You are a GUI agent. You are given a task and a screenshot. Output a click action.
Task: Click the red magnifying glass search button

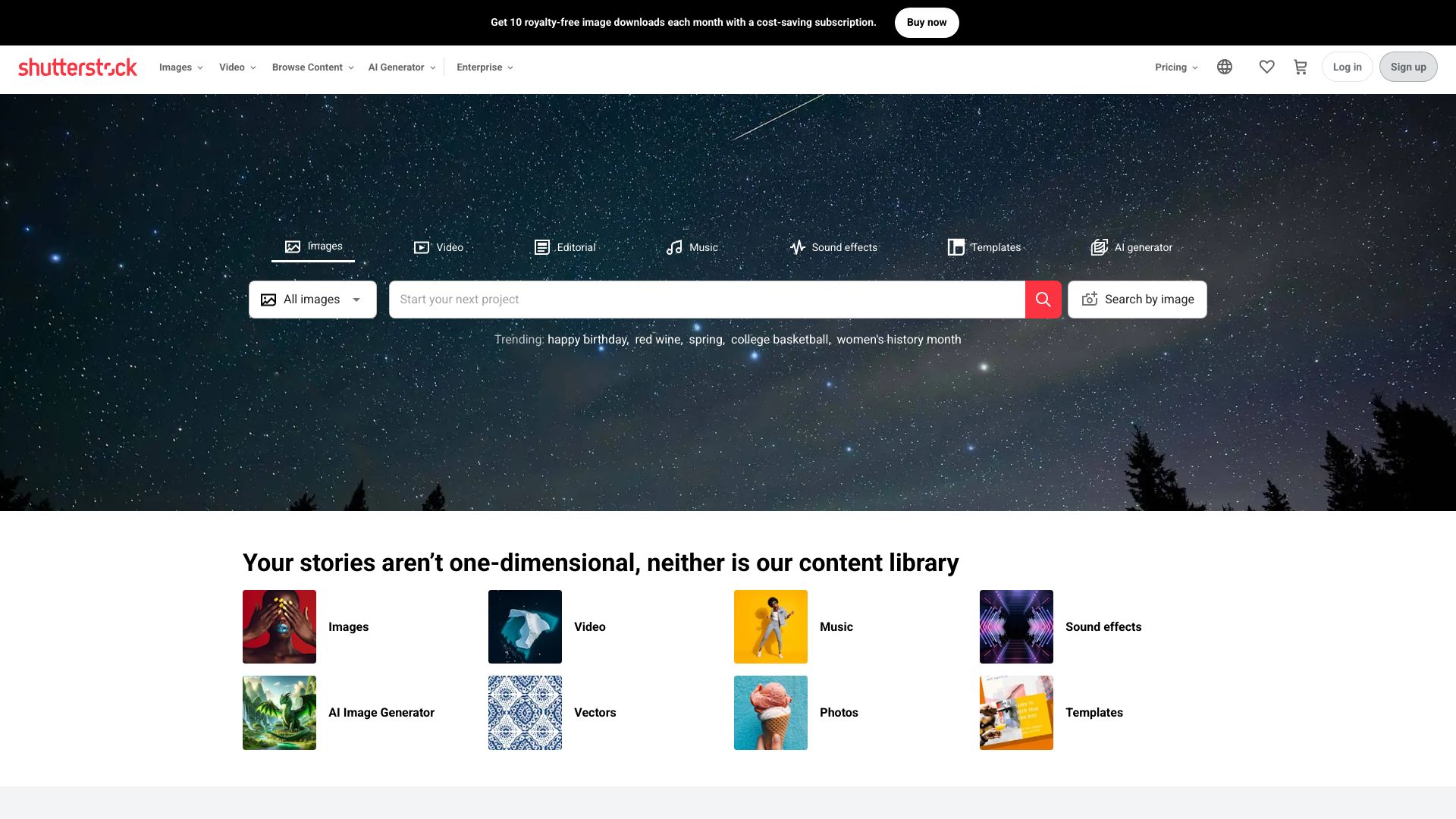pos(1043,300)
